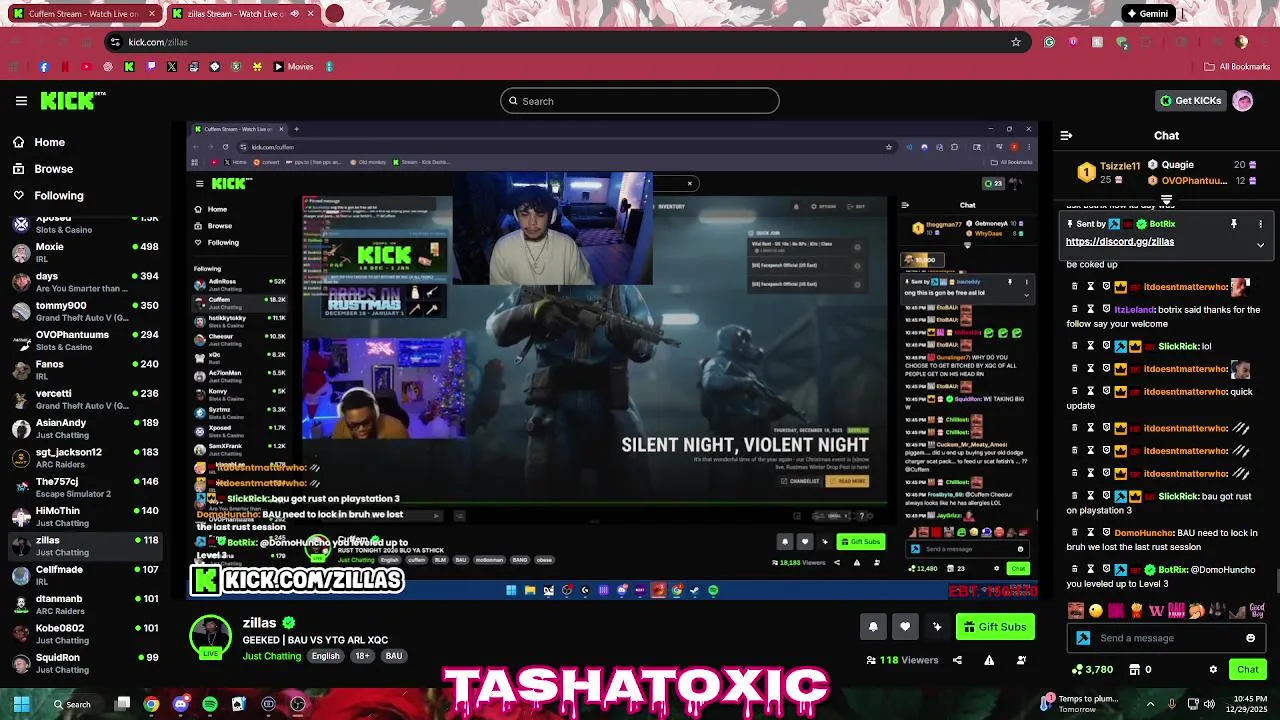Viewport: 1280px width, 720px height.
Task: Expand the chat leaderboard chevron
Action: 1166,199
